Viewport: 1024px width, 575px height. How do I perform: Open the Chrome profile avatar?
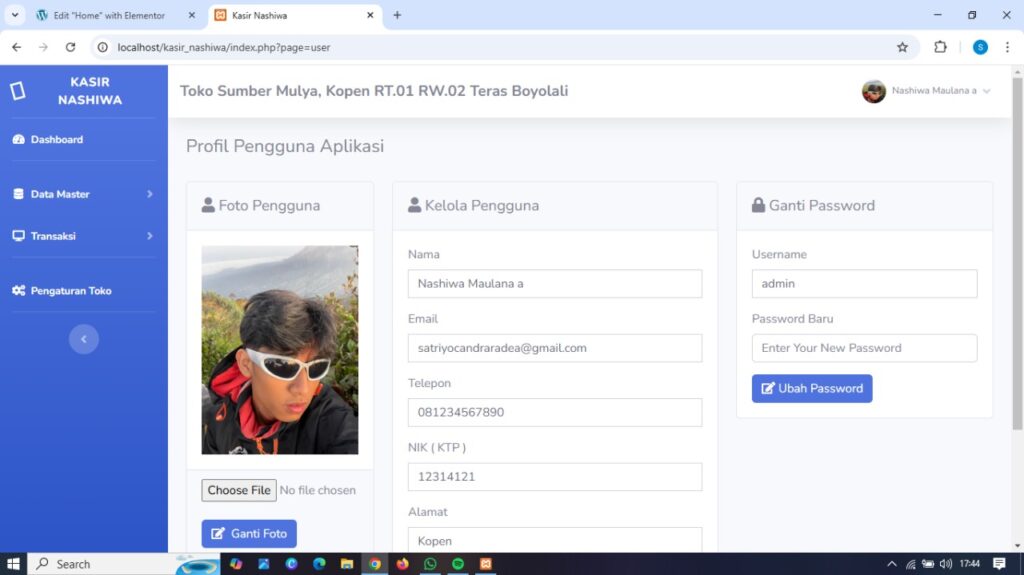tap(980, 47)
